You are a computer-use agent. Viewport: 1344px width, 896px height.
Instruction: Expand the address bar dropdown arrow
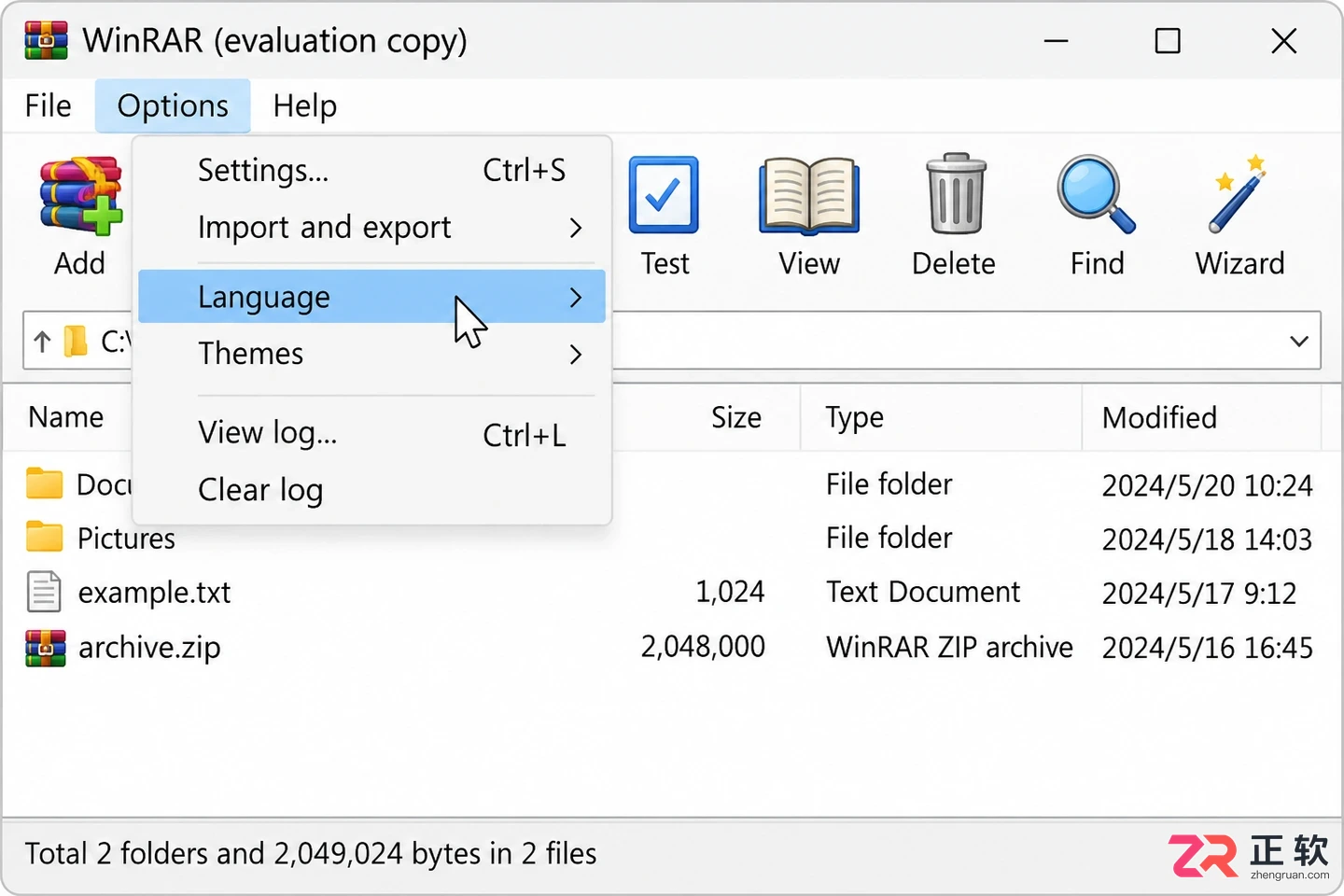[x=1298, y=341]
